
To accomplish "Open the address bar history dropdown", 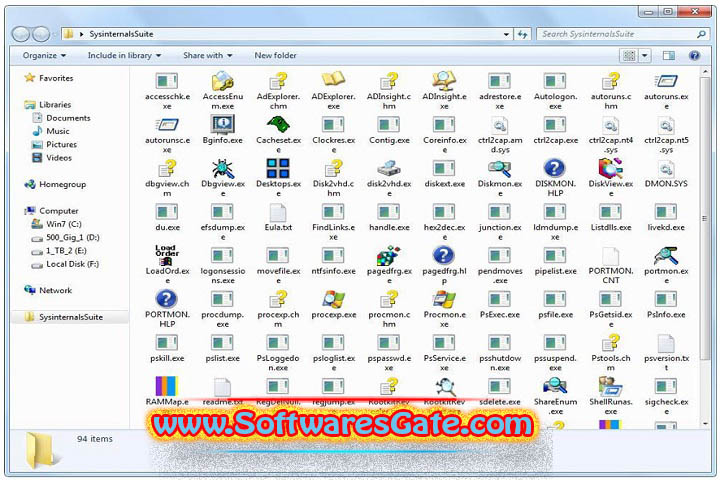I will coord(506,34).
